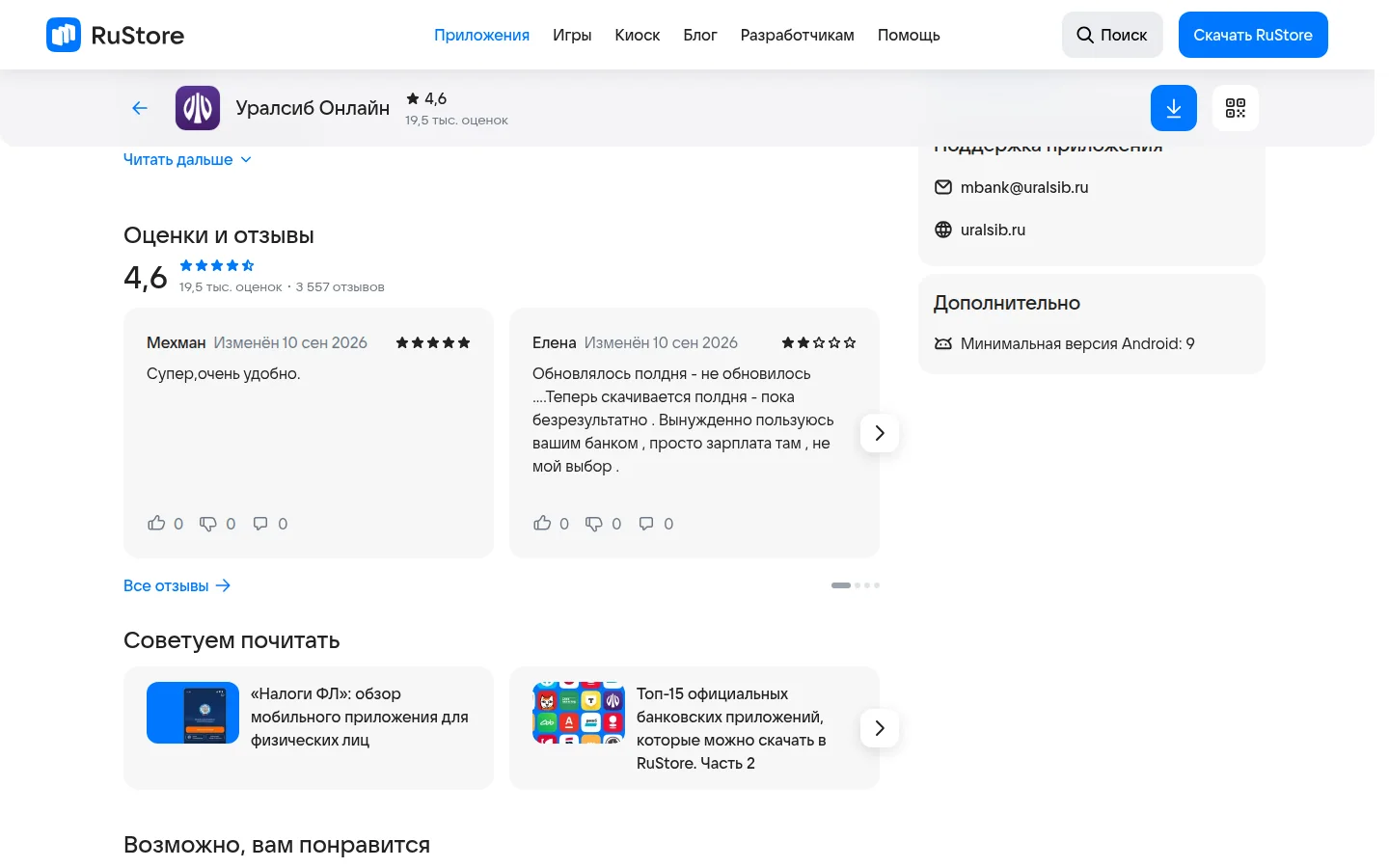Open comments on Елена's review
Screen dimensions: 1389x868
click(646, 523)
